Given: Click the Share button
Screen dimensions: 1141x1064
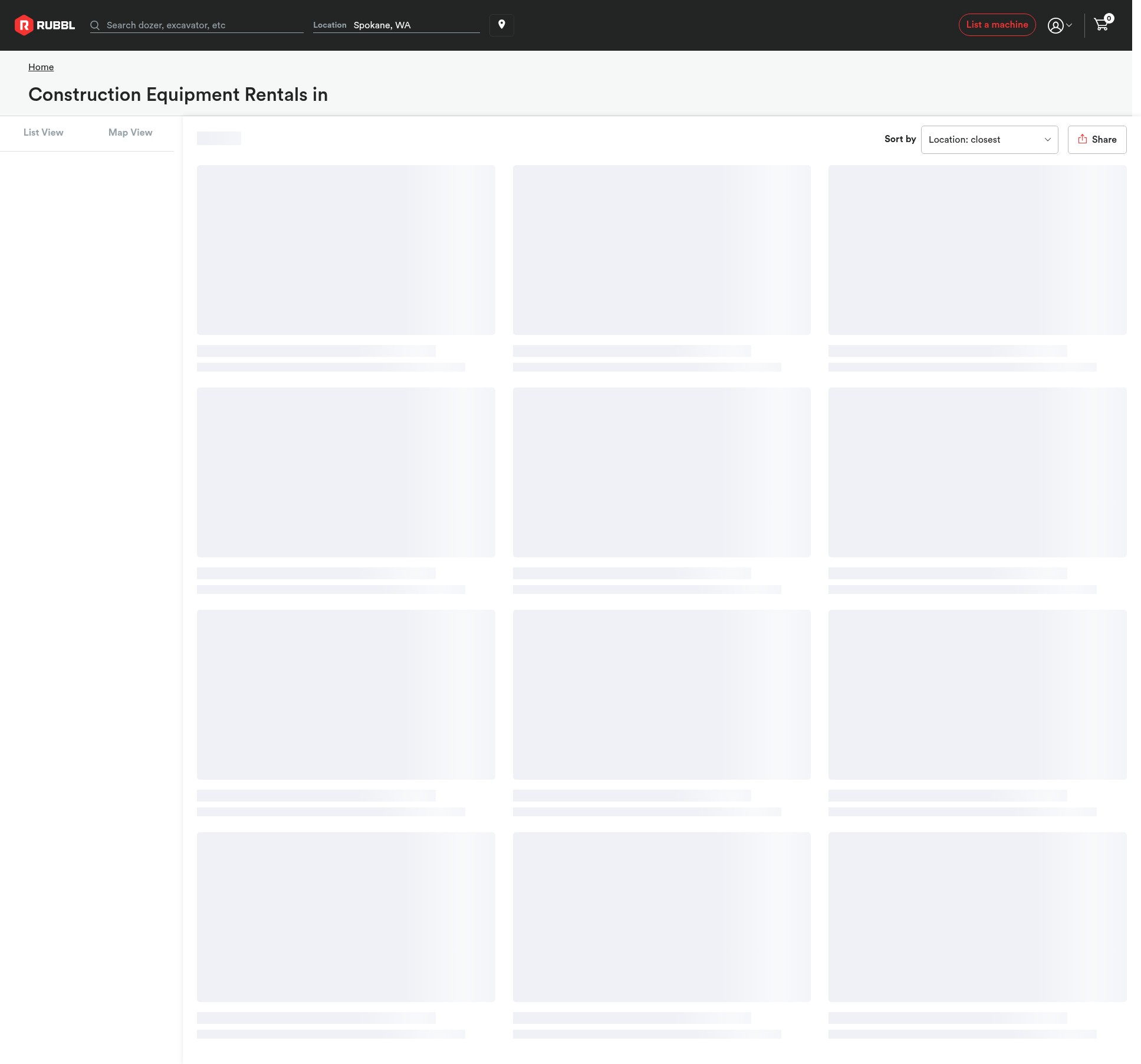Looking at the screenshot, I should [x=1097, y=140].
